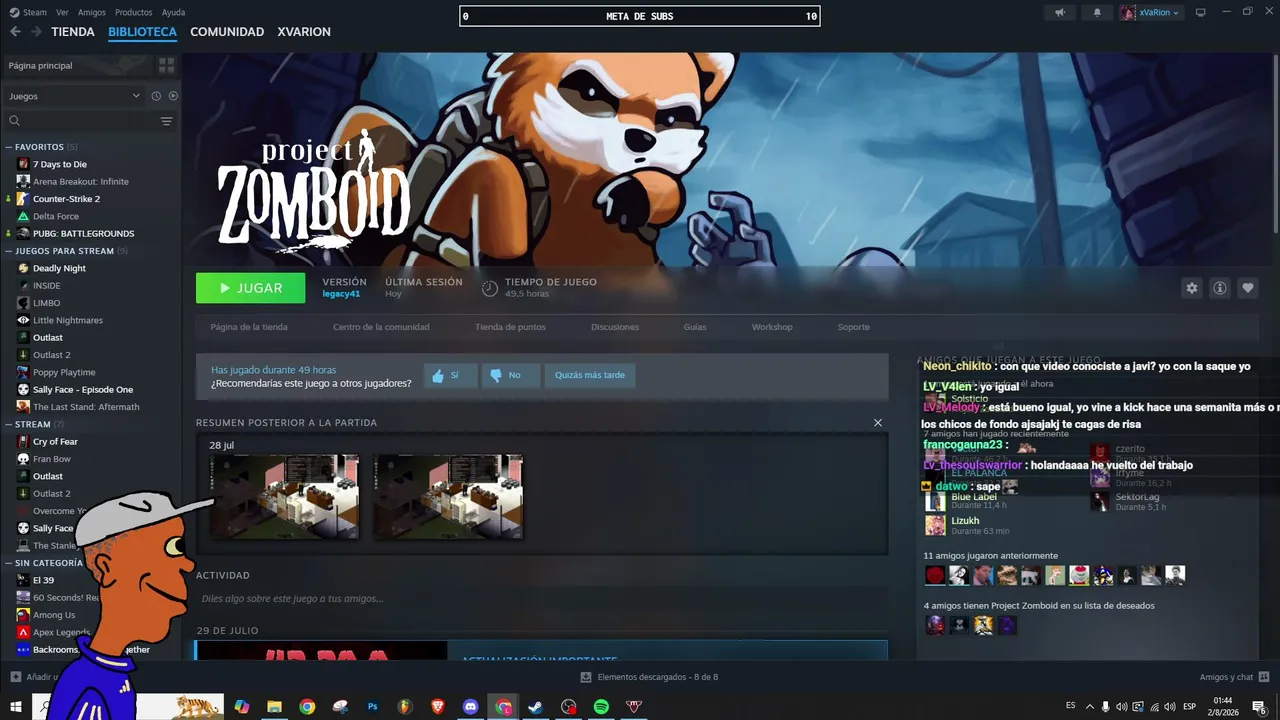
Task: Open downloads status Elementos descargados
Action: click(649, 677)
